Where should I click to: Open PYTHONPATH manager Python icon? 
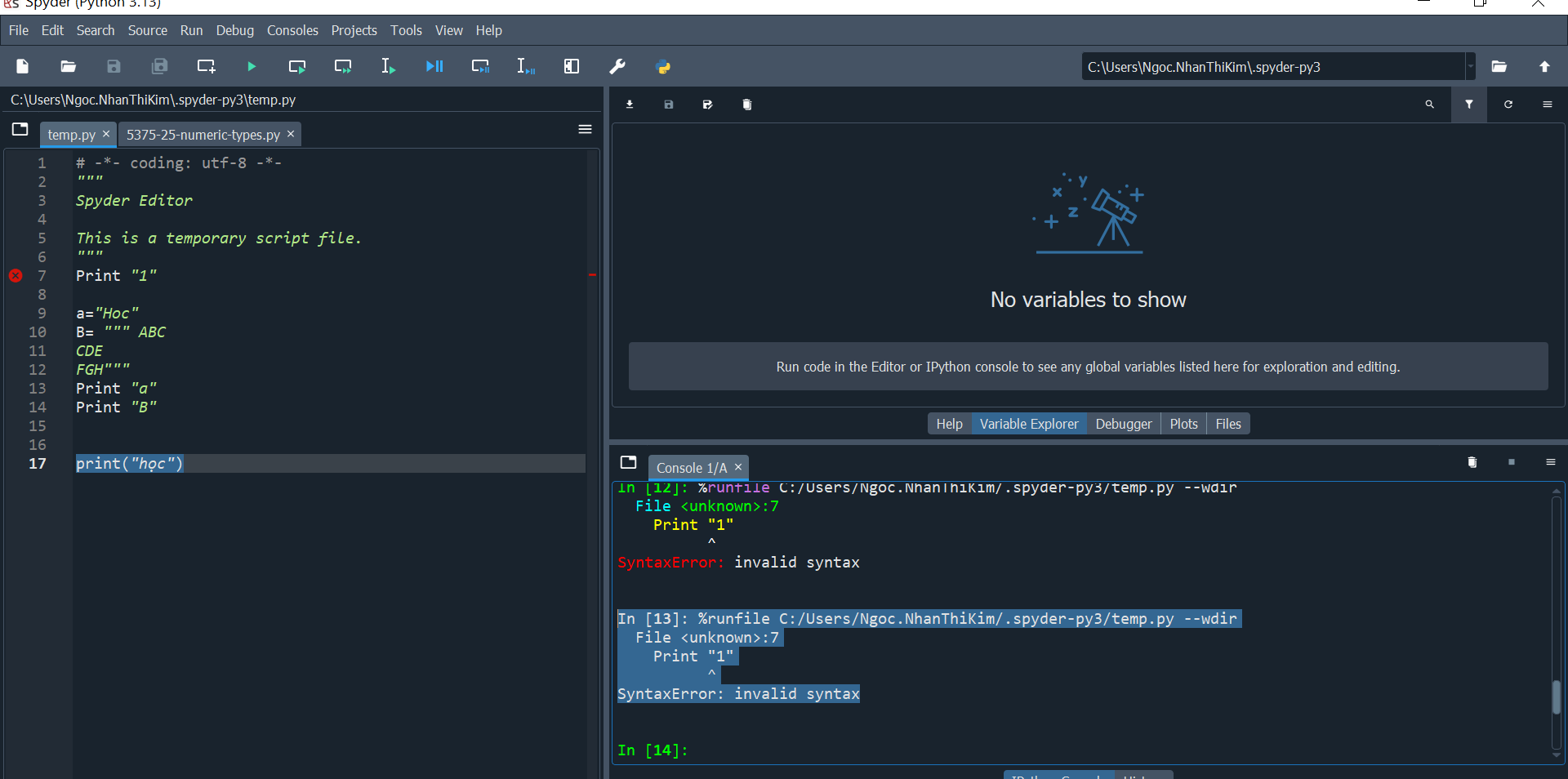click(x=663, y=66)
